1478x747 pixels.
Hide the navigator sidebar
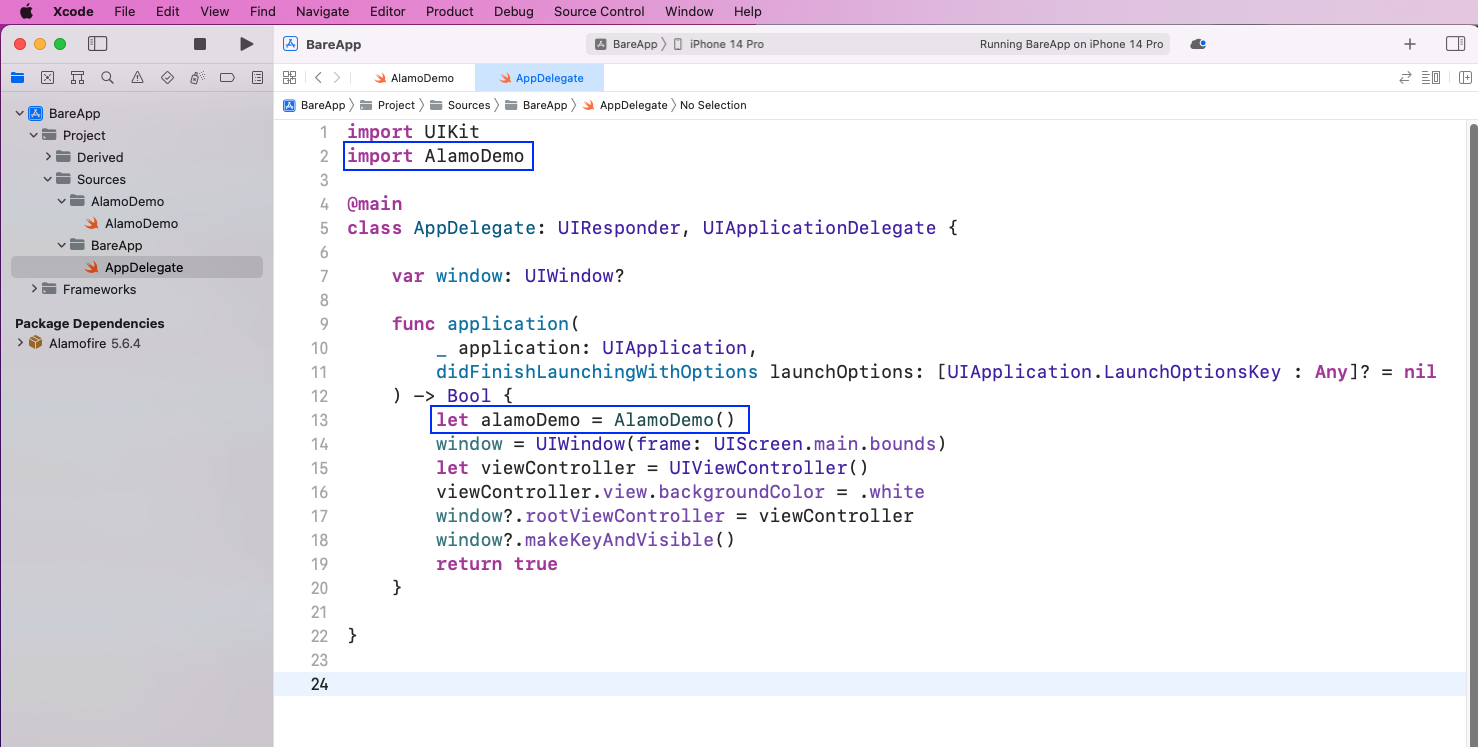[x=97, y=44]
